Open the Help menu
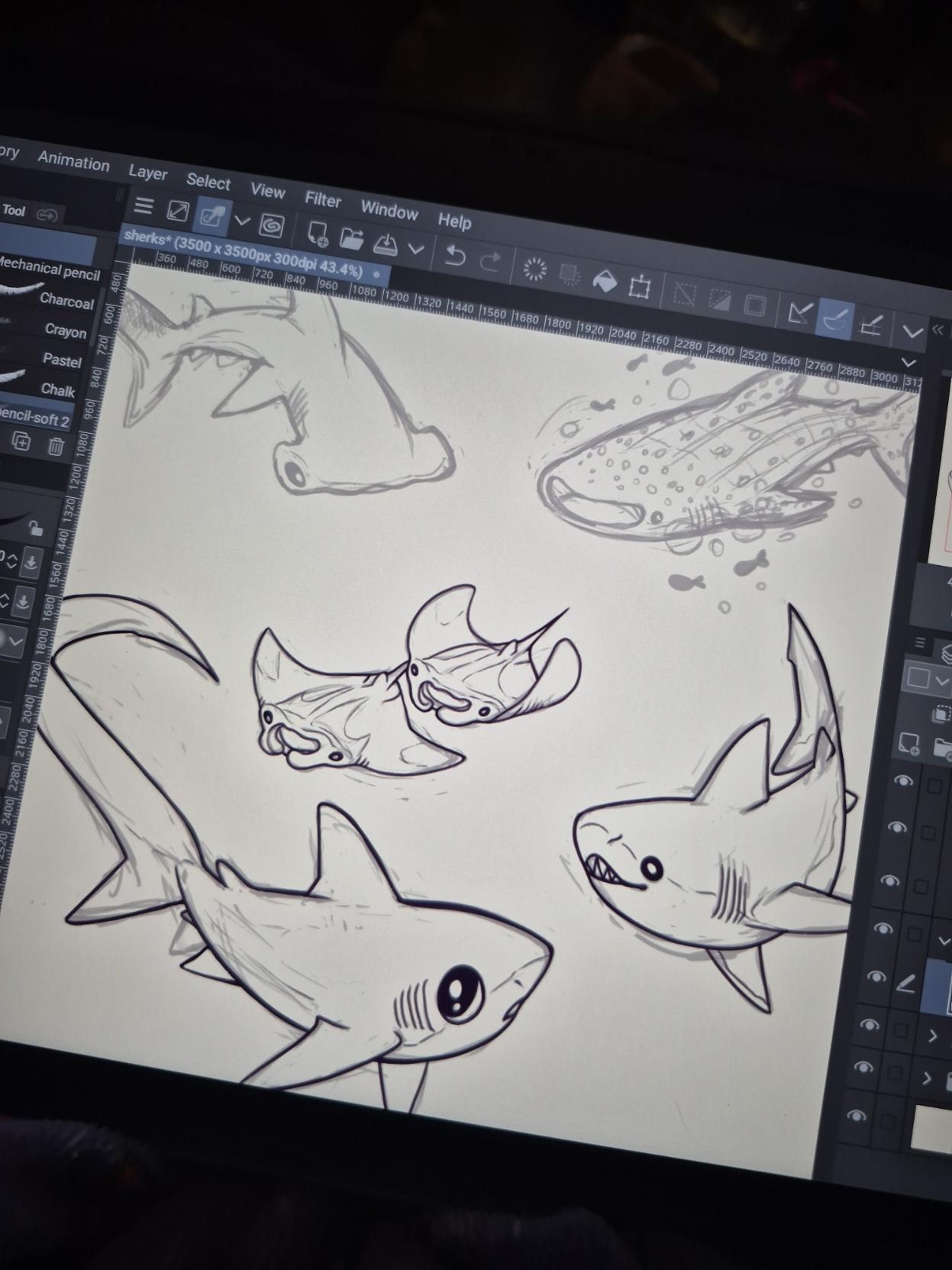This screenshot has width=952, height=1270. (x=454, y=221)
